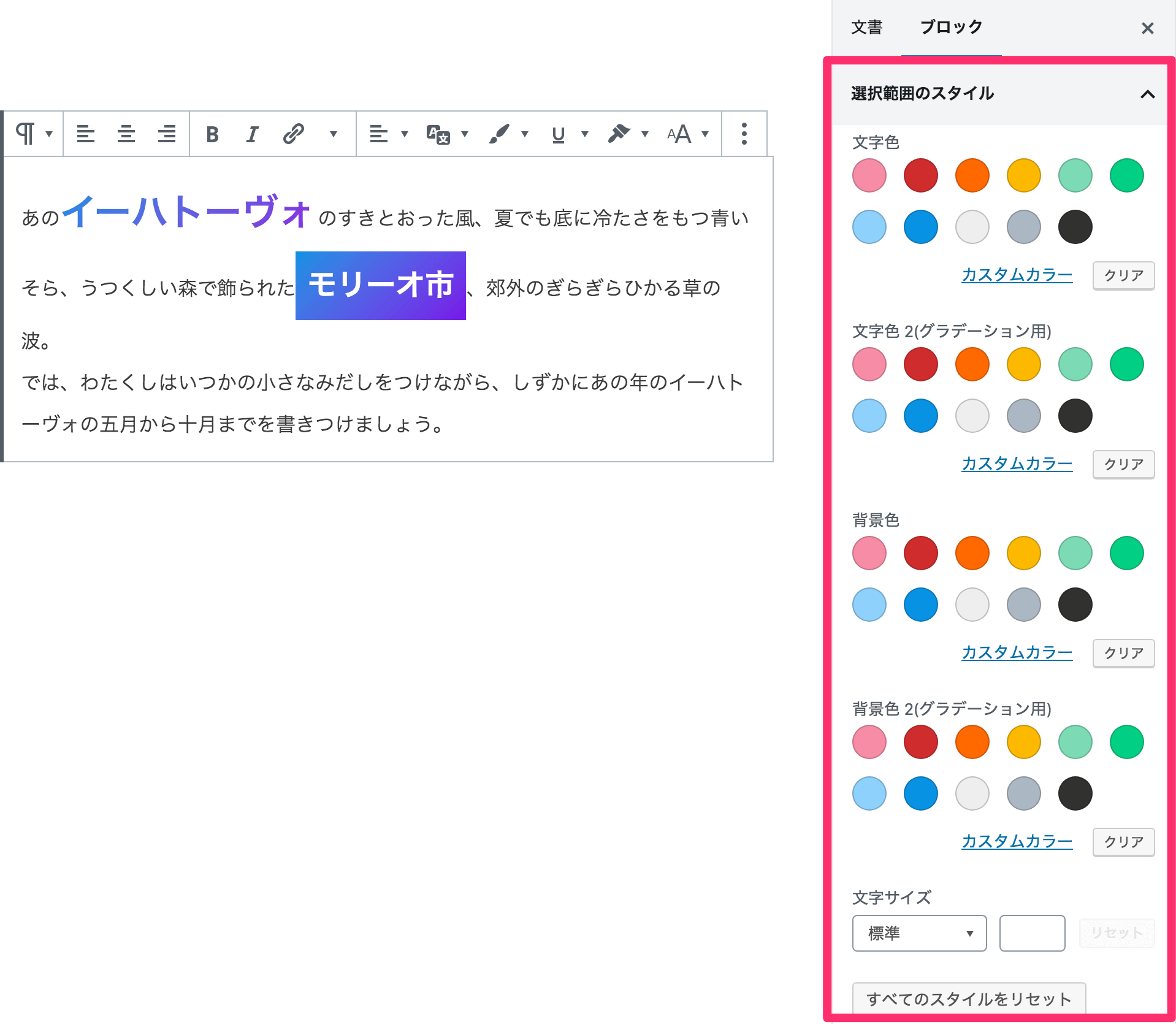Select light blue swatch under 文字色 2
This screenshot has height=1024, width=1176.
(869, 416)
